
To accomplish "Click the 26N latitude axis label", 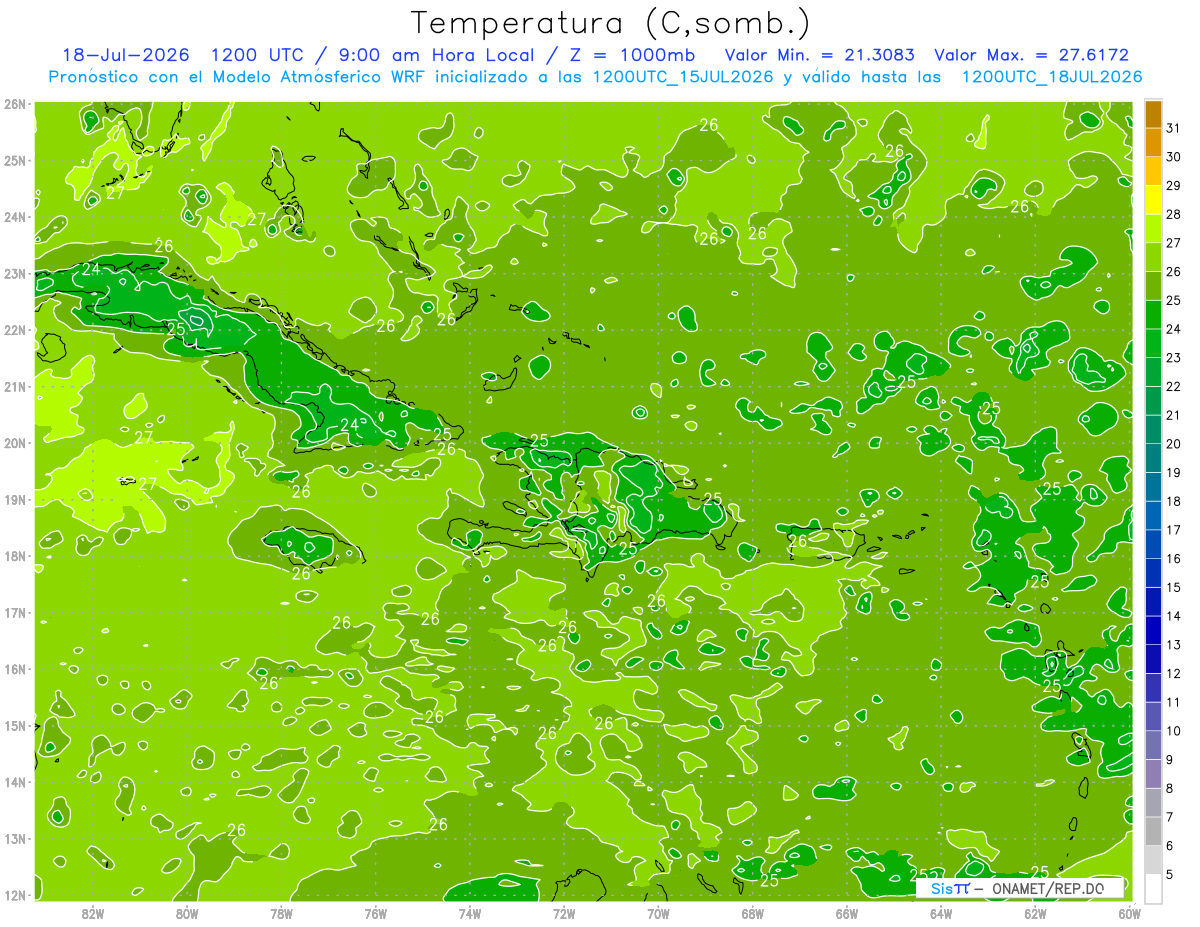I will [x=14, y=104].
